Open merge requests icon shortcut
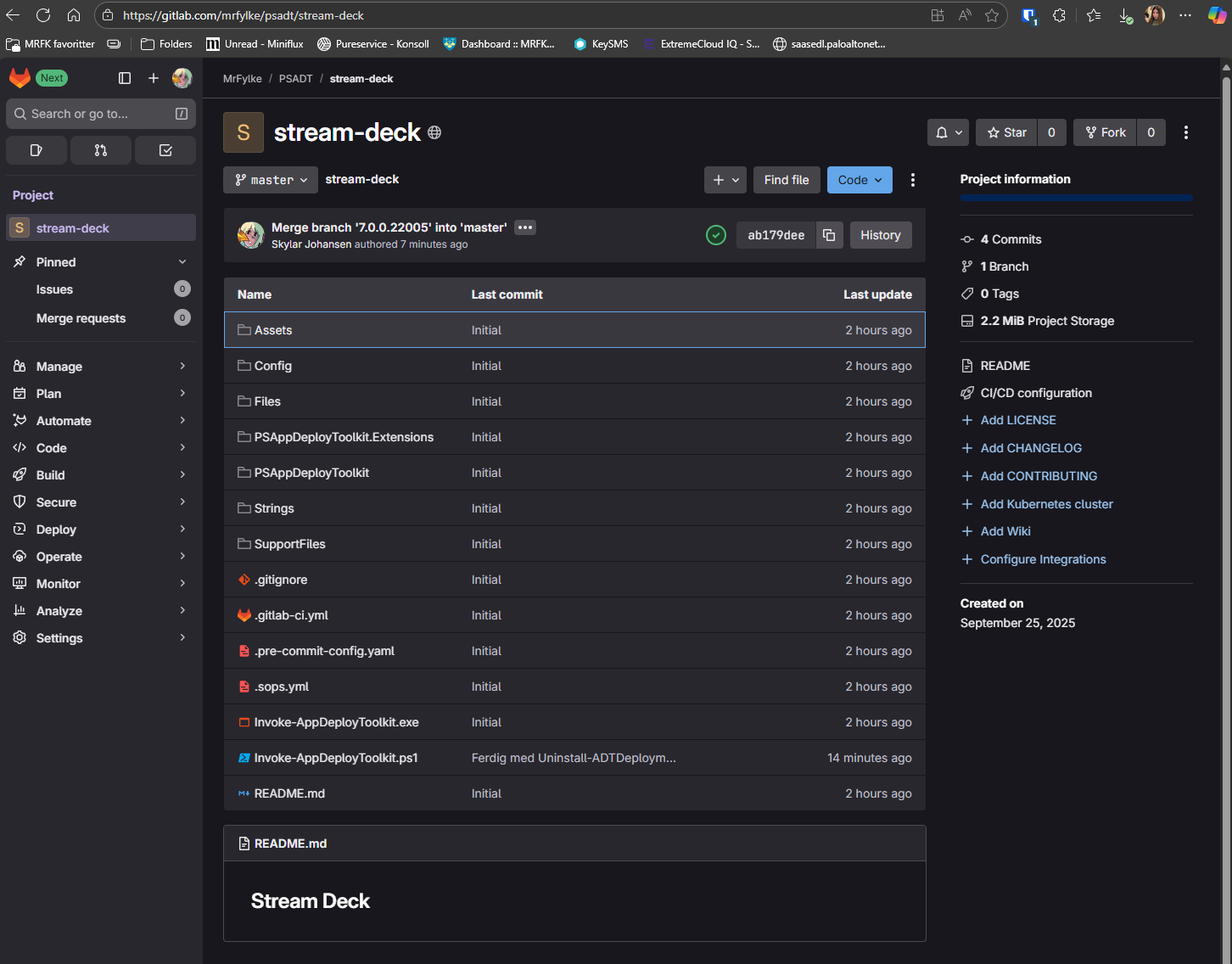 pyautogui.click(x=101, y=150)
